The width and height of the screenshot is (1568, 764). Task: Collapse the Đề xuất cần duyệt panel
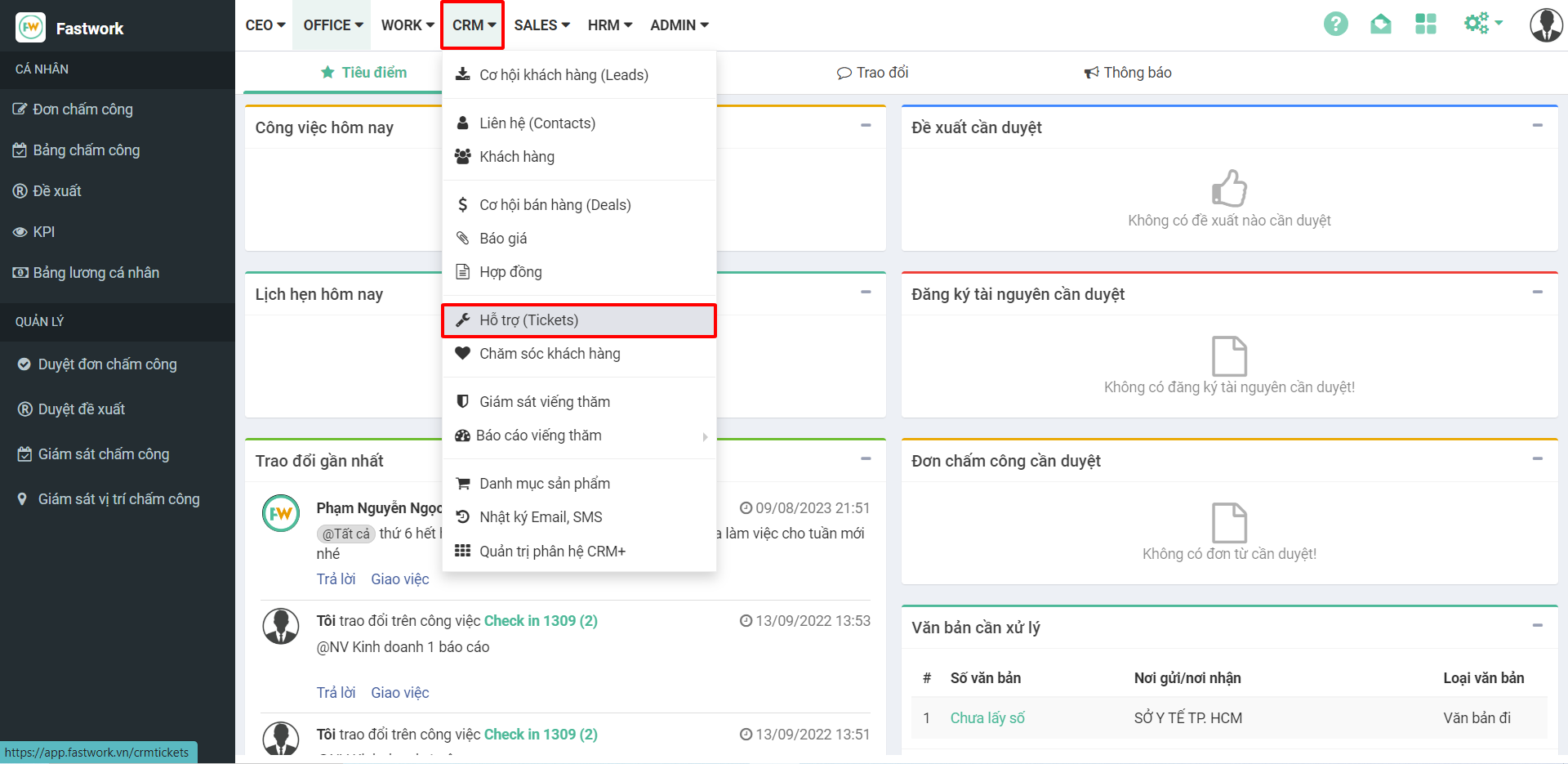coord(1537,126)
